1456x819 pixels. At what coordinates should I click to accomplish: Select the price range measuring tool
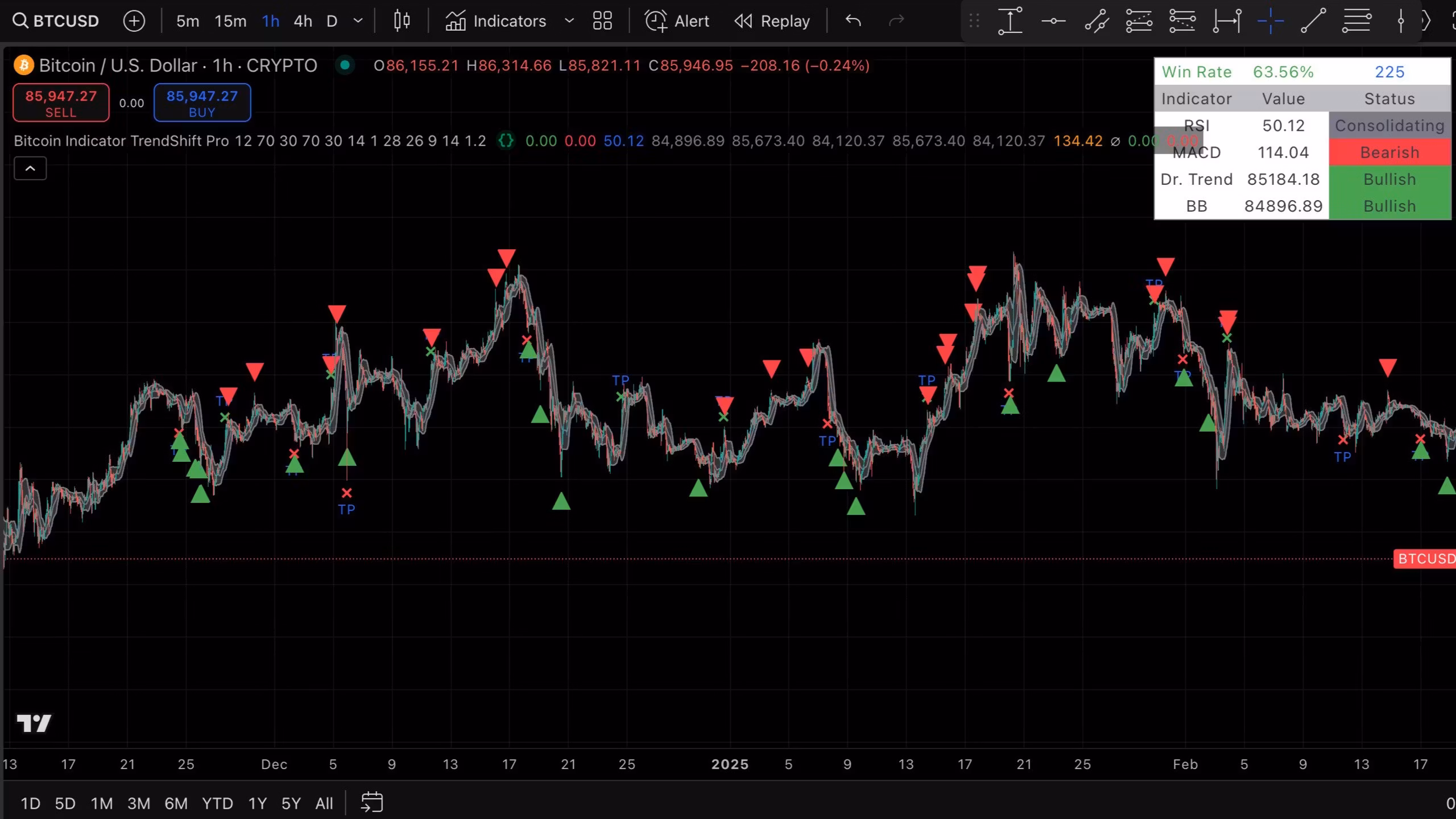pos(1010,21)
